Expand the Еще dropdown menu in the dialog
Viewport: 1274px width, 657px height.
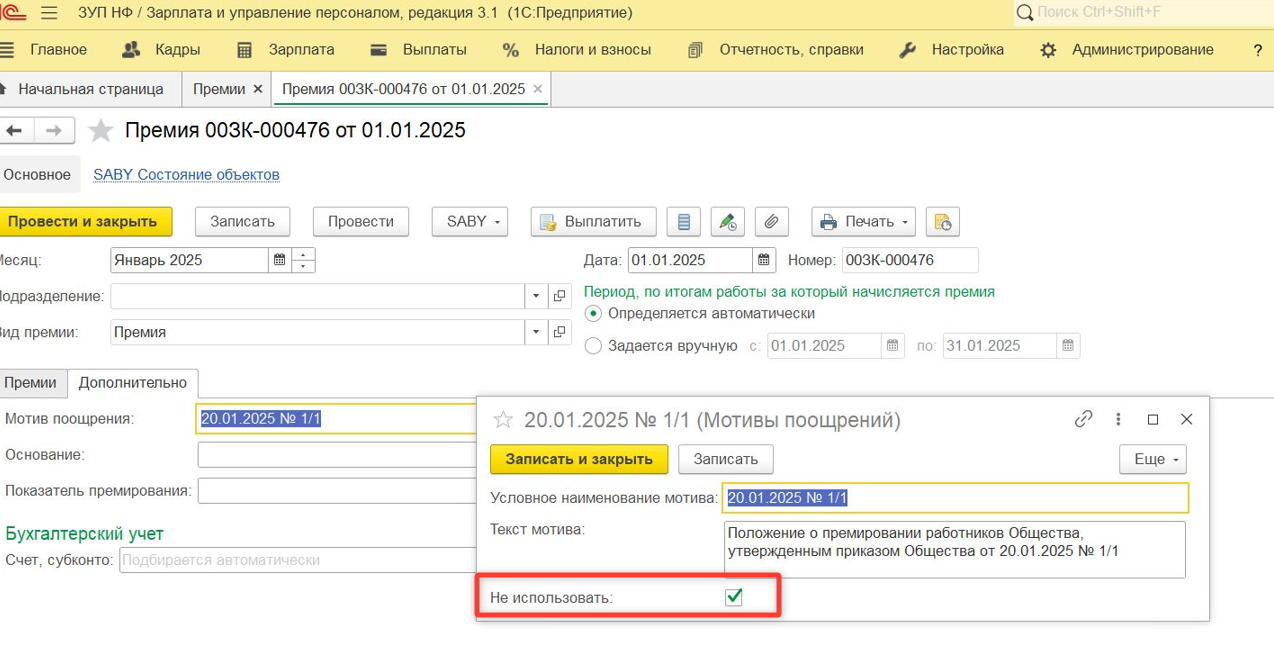click(x=1152, y=459)
